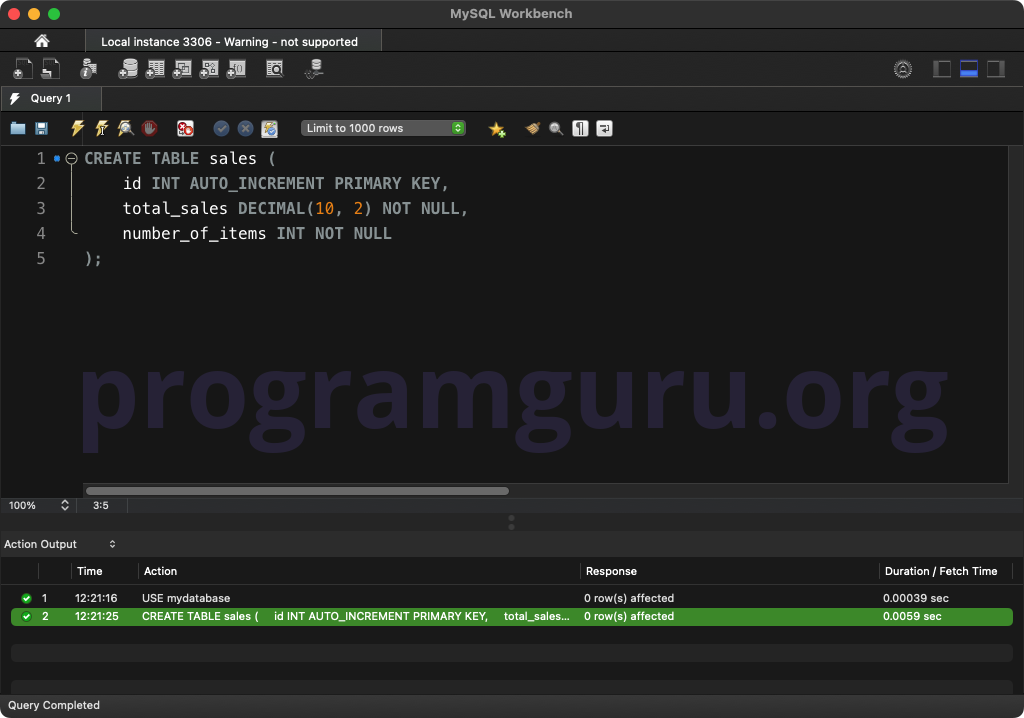Select the CREATE TABLE sales output row

point(512,616)
